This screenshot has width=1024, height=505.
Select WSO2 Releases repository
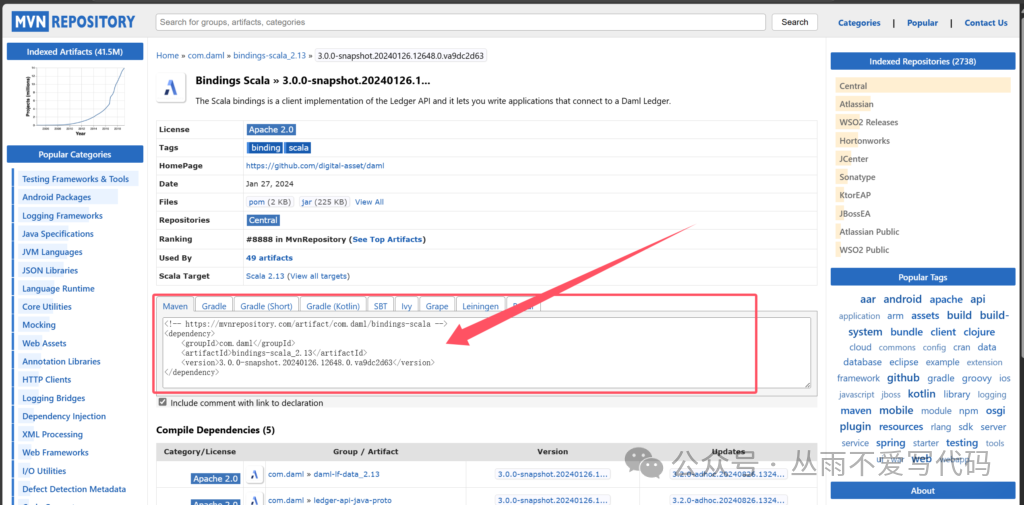point(869,122)
